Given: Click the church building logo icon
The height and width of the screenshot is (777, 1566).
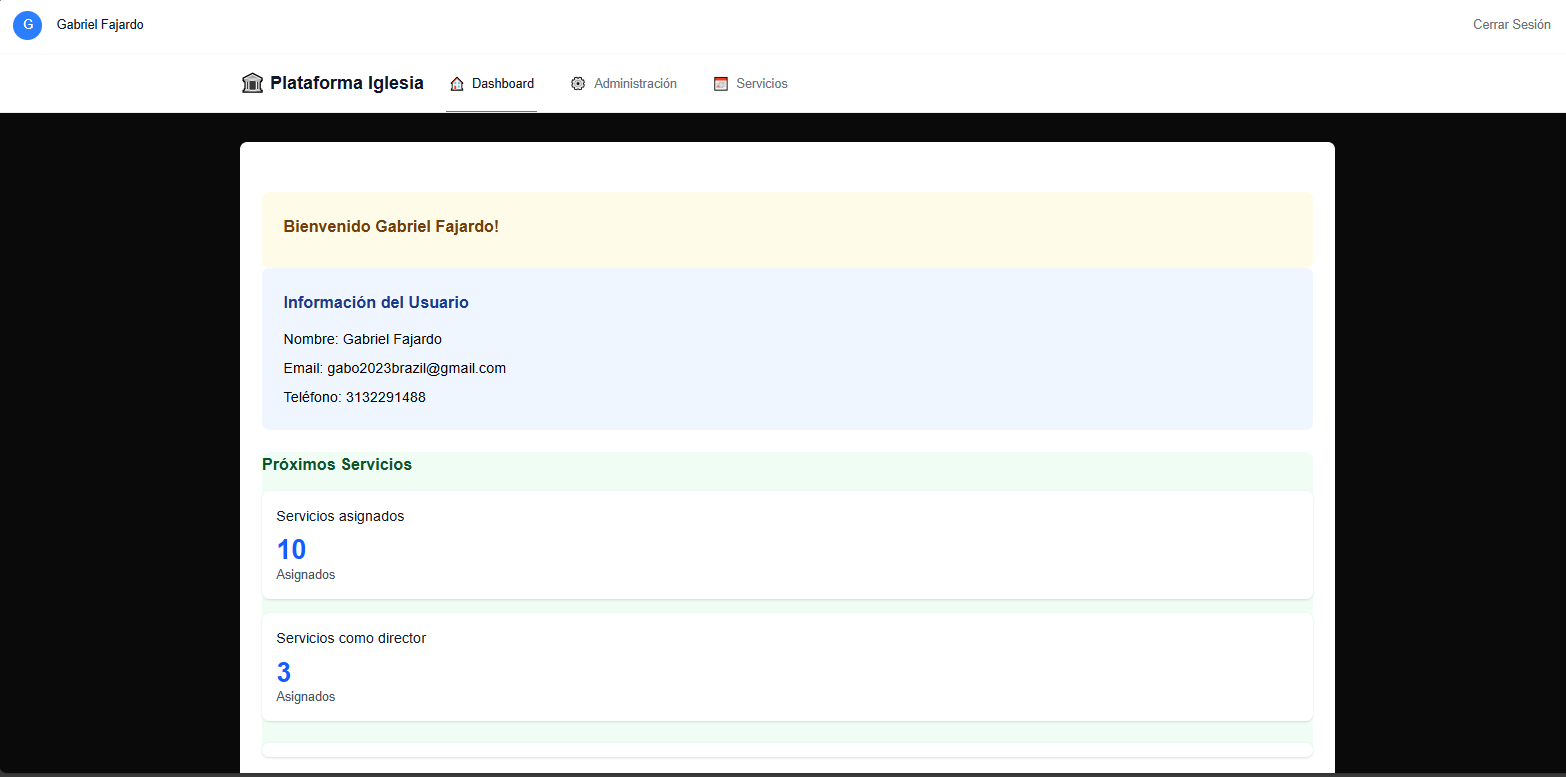Looking at the screenshot, I should click(x=252, y=83).
